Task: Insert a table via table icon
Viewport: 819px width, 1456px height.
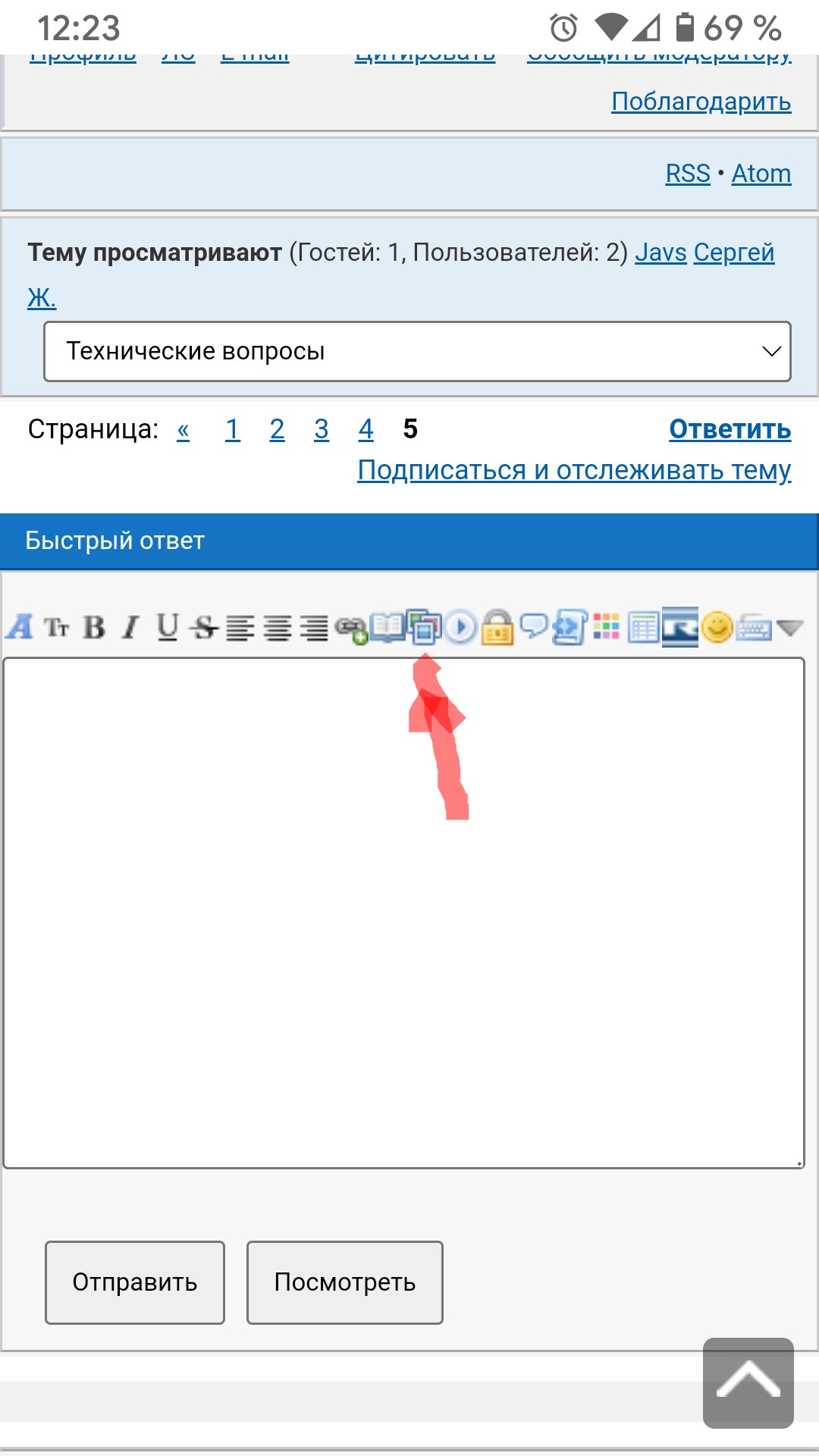Action: [643, 628]
